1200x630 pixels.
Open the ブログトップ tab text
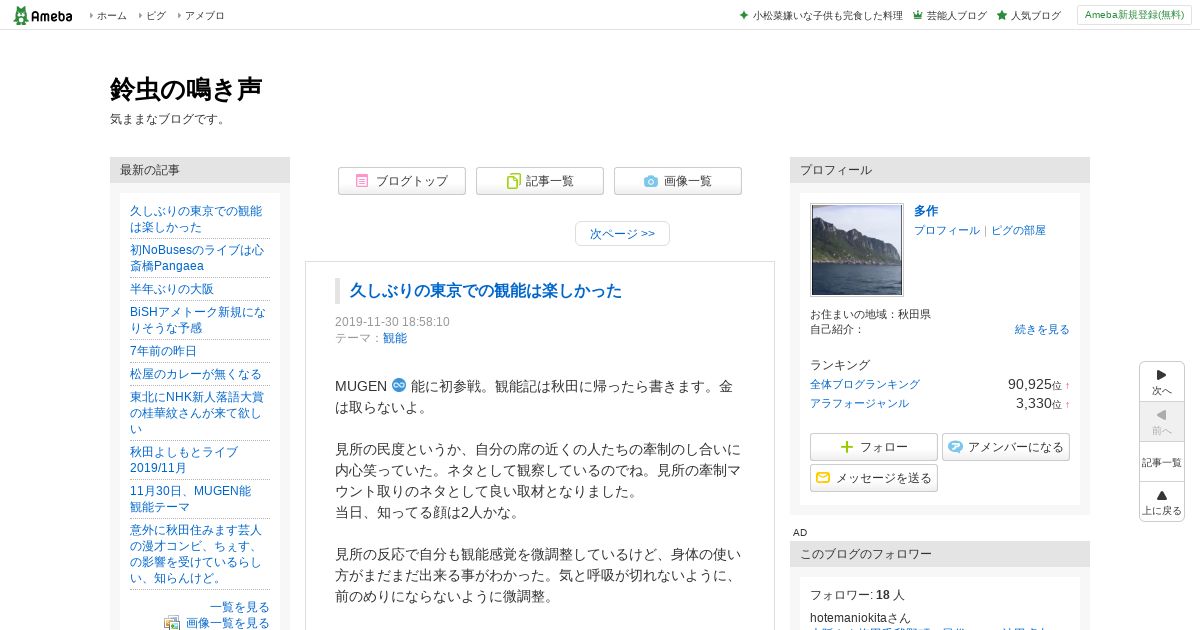point(412,181)
